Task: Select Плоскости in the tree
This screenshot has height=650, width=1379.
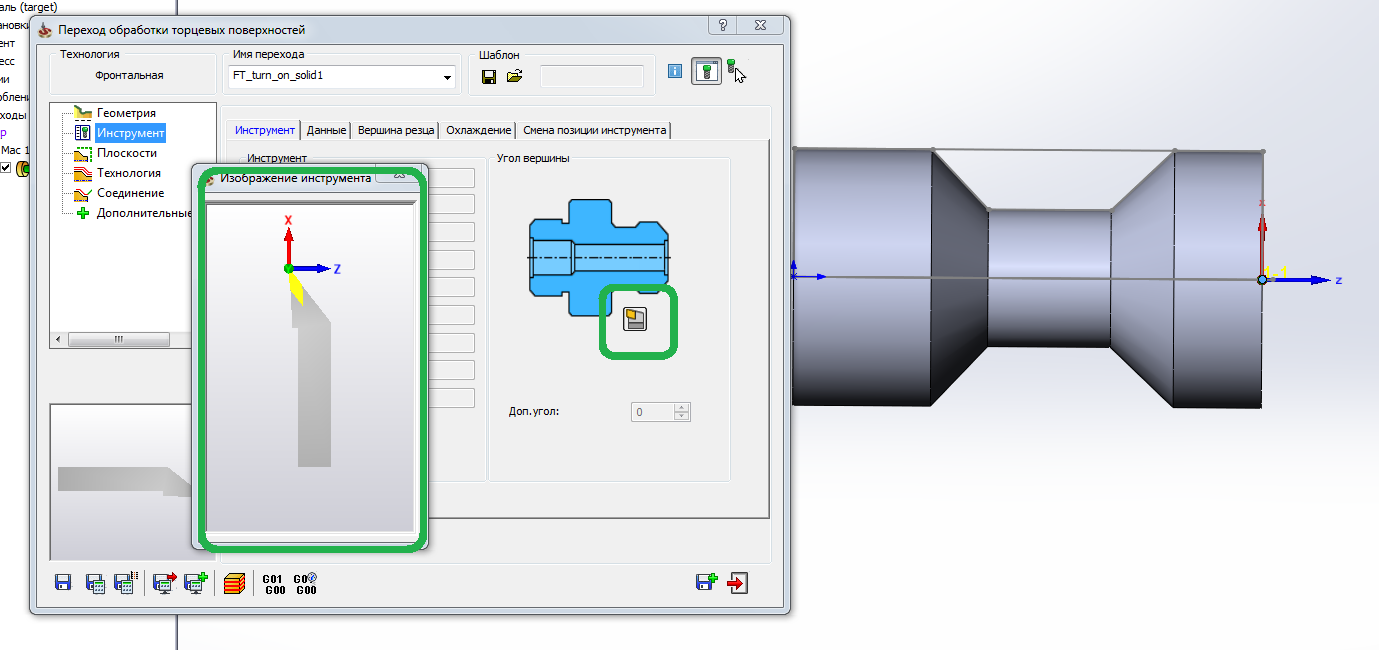Action: click(127, 153)
